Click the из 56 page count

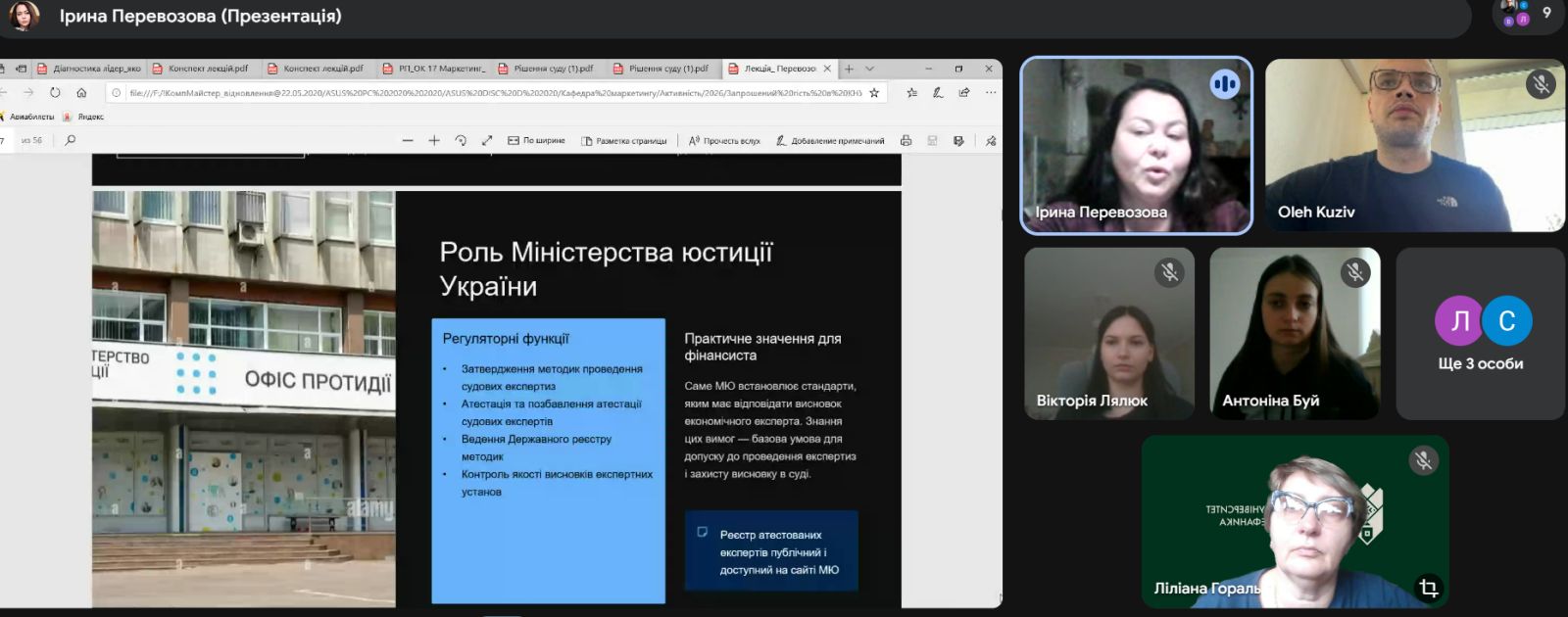31,140
